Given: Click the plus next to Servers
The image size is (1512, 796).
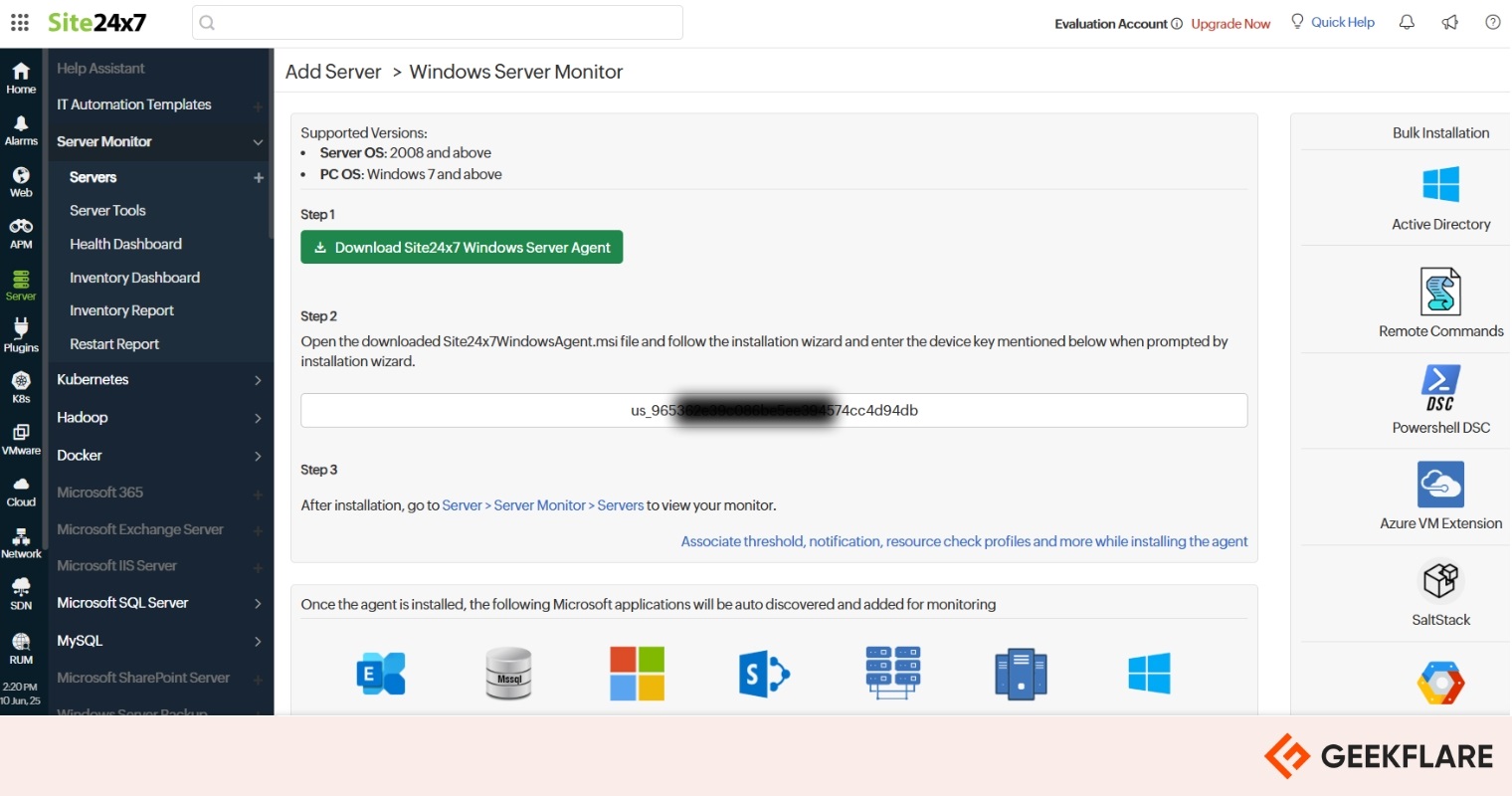Looking at the screenshot, I should (x=259, y=177).
